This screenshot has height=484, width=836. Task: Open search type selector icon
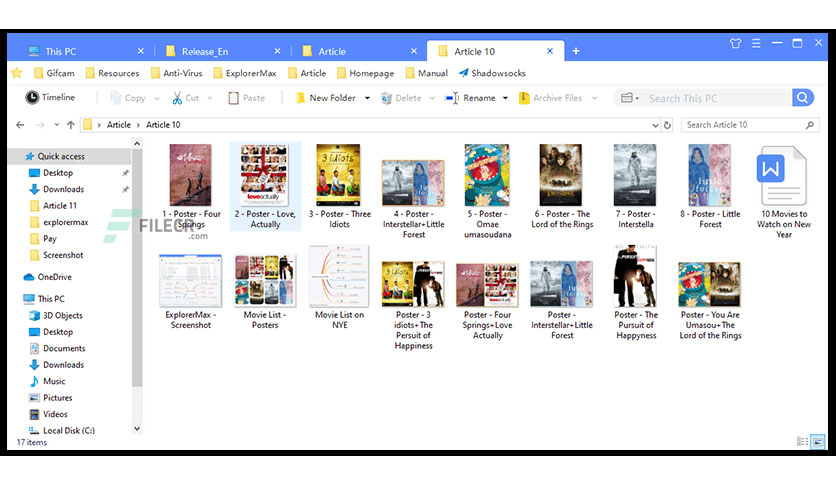[x=629, y=98]
